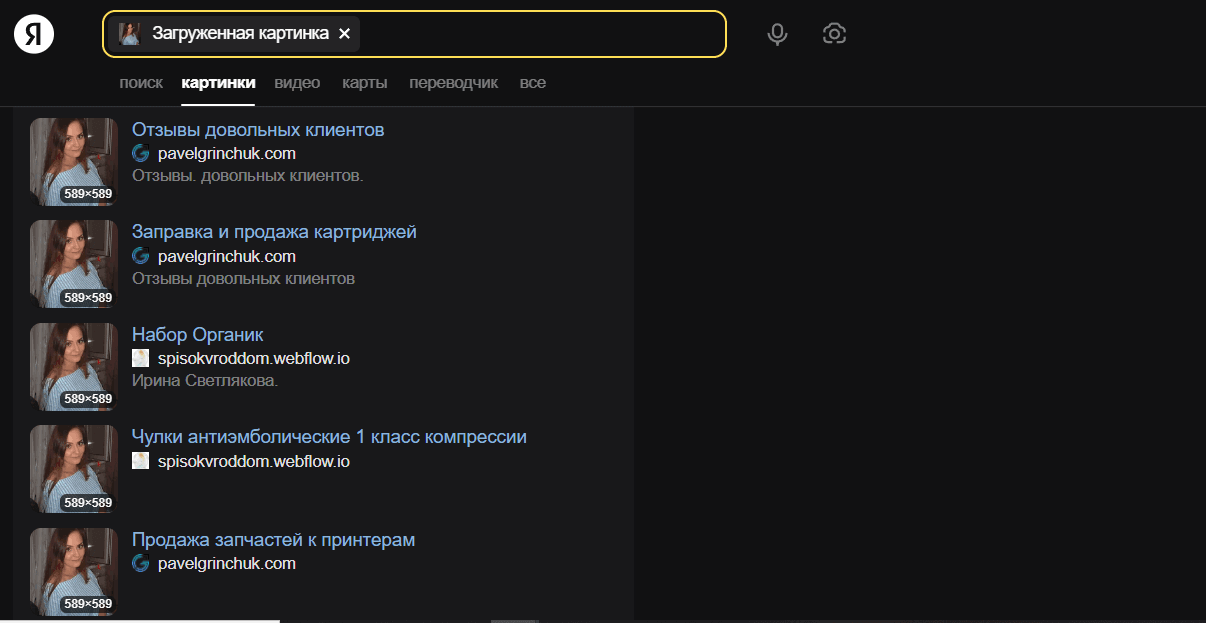The width and height of the screenshot is (1206, 623).
Task: Open the 'Отзывы довольных клиентов' link
Action: coord(259,129)
